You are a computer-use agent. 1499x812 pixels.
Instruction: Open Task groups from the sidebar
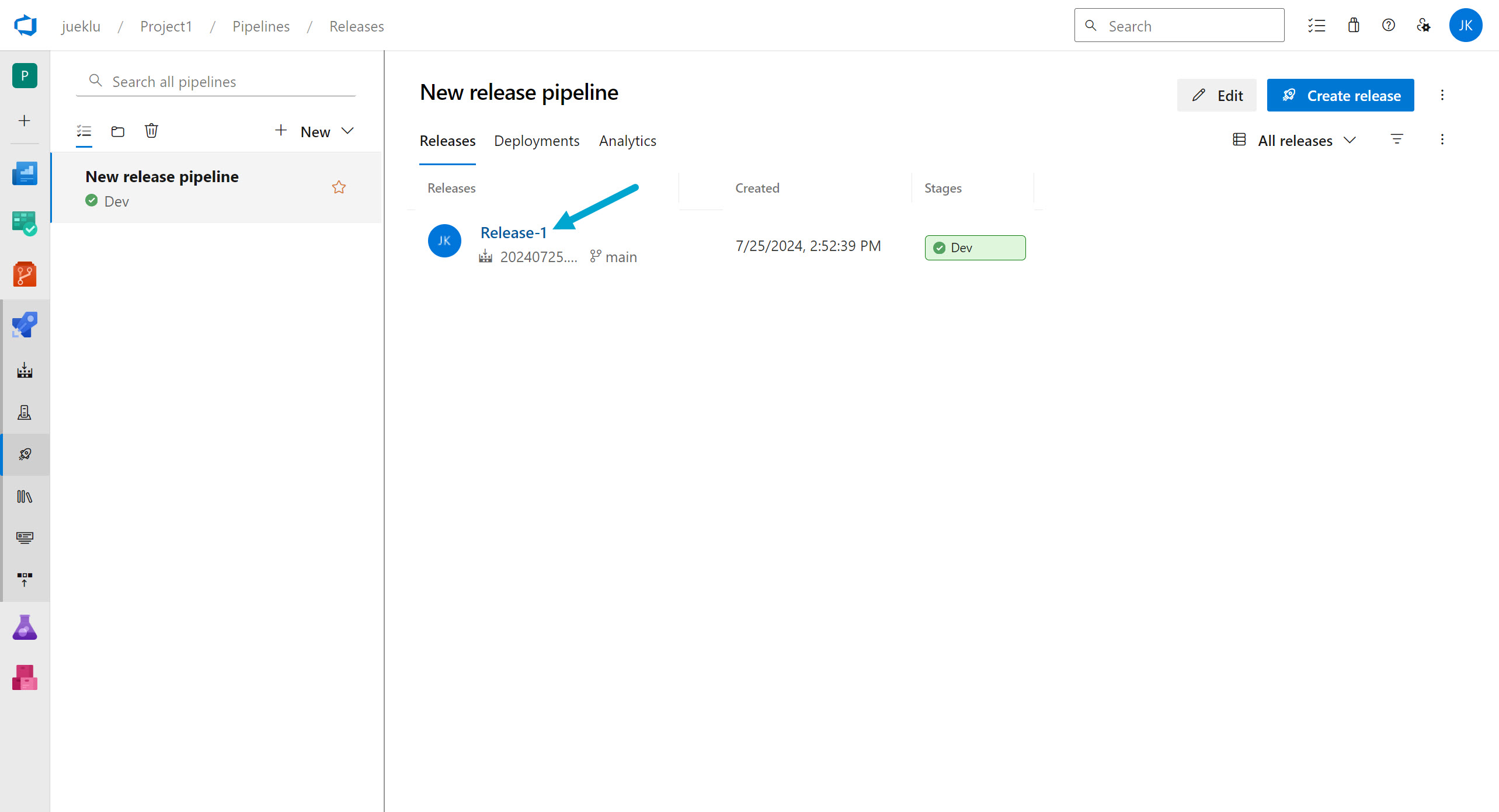pyautogui.click(x=25, y=538)
